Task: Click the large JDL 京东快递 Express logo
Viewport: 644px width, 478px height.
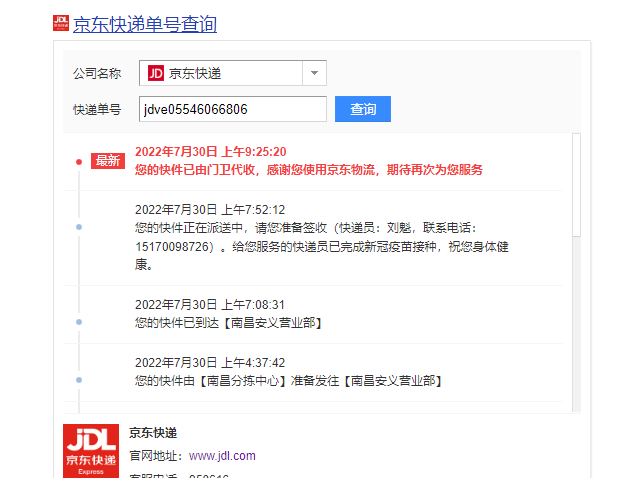Action: coord(91,451)
